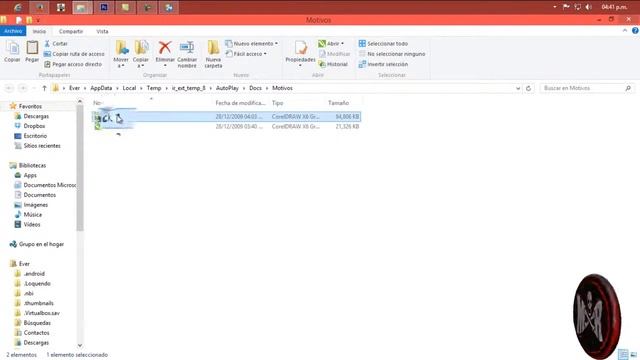This screenshot has height=360, width=640.
Task: Switch to details view icon in status bar
Action: pyautogui.click(x=623, y=354)
